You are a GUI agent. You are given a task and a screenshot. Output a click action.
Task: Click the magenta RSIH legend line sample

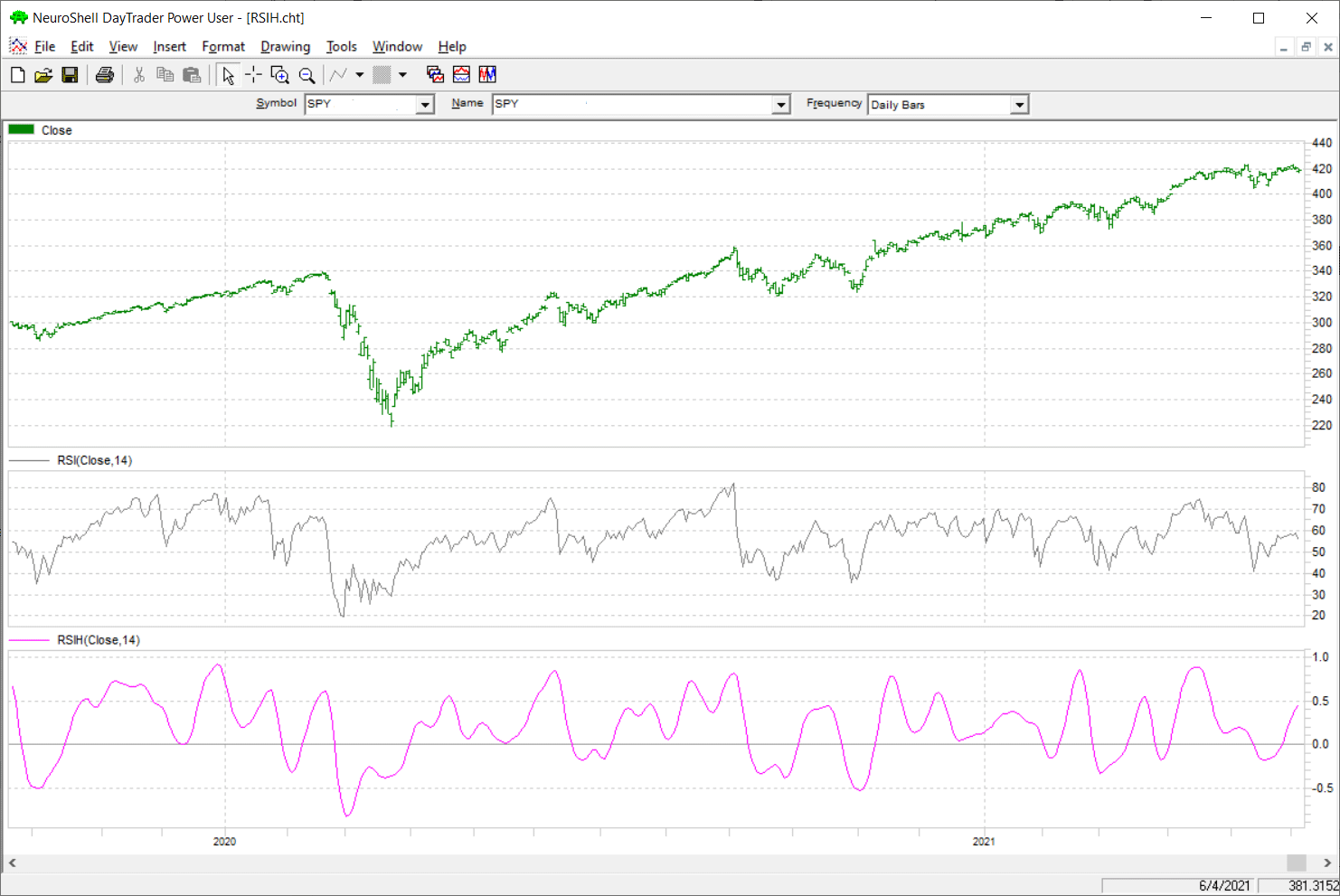29,640
